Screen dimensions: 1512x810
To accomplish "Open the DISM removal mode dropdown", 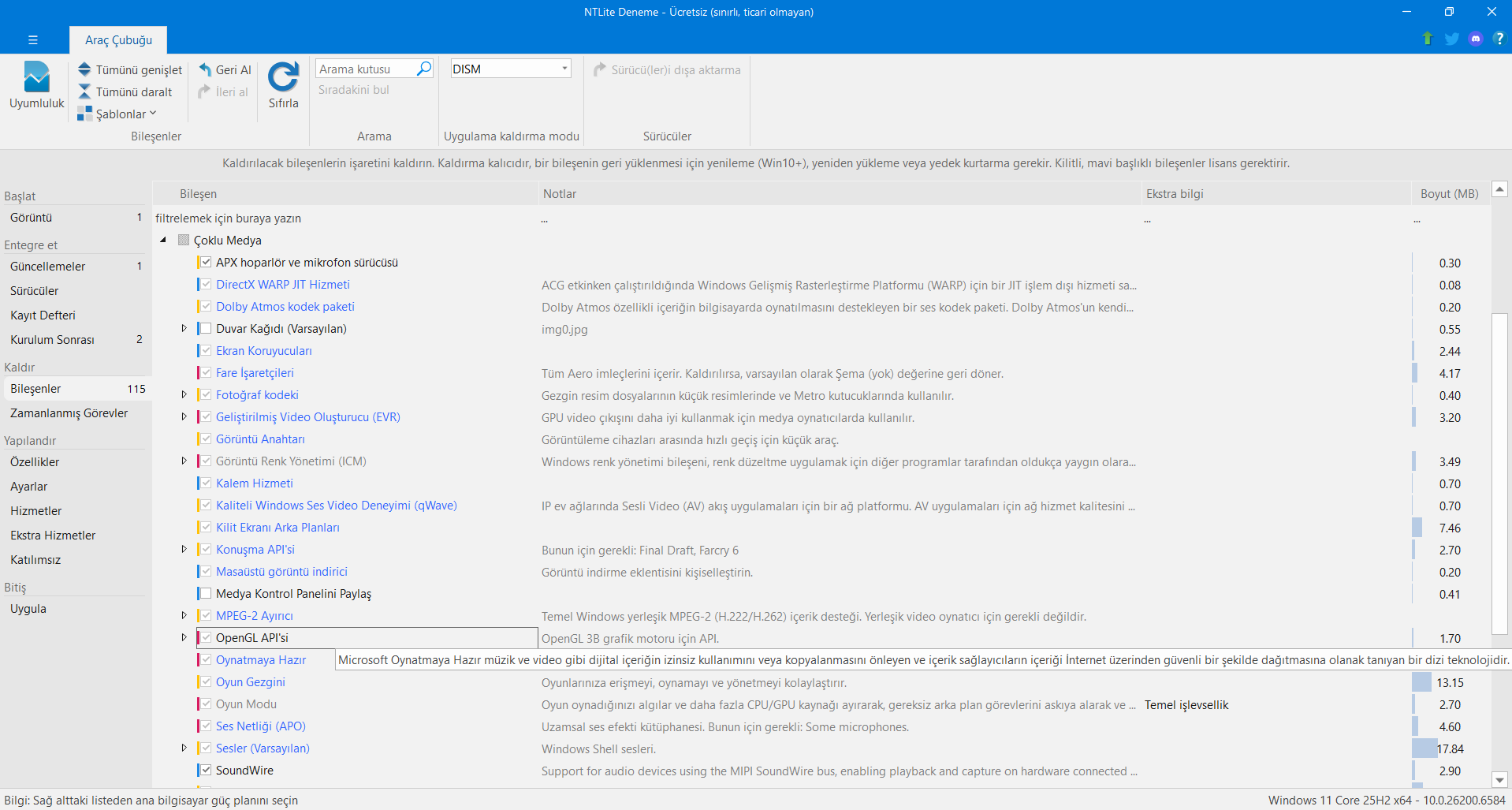I will (510, 69).
